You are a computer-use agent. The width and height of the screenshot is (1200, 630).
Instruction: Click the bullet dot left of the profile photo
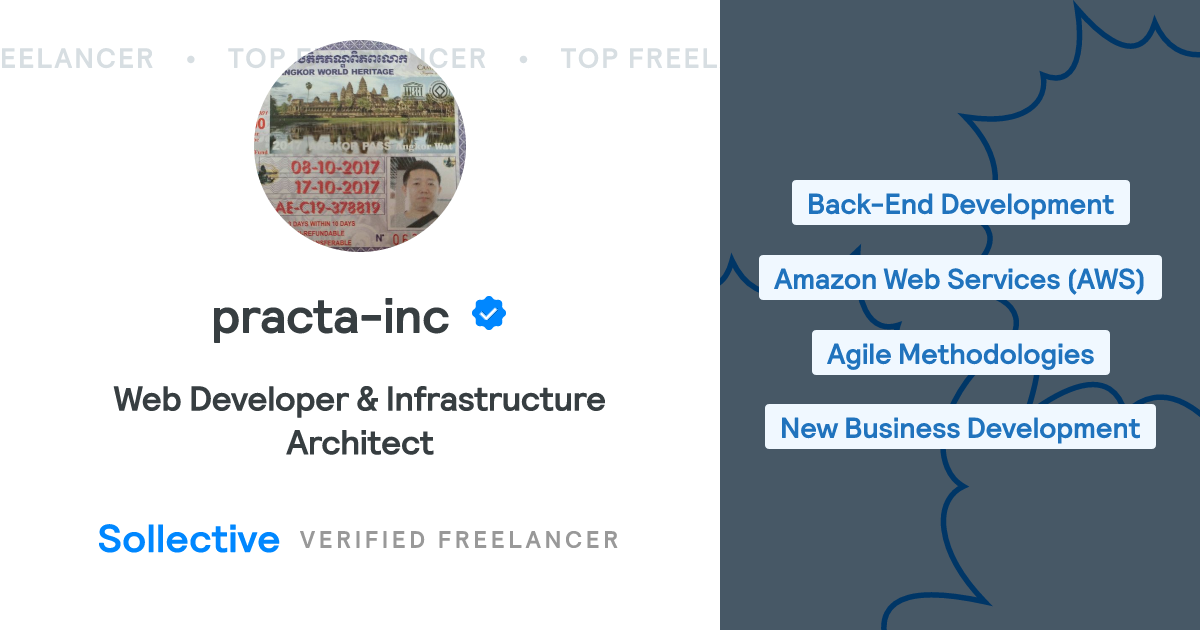[x=190, y=59]
